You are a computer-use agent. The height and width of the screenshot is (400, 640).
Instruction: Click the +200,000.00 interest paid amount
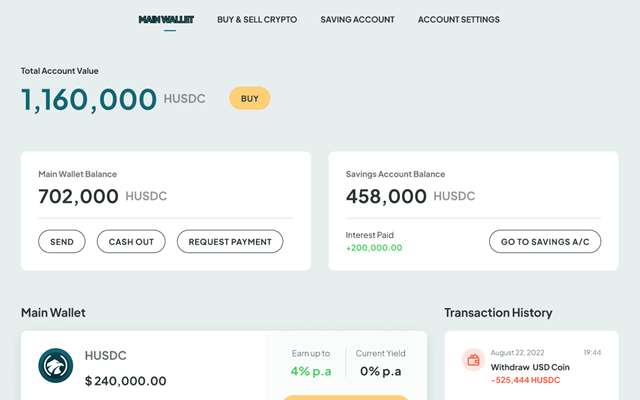click(x=374, y=248)
